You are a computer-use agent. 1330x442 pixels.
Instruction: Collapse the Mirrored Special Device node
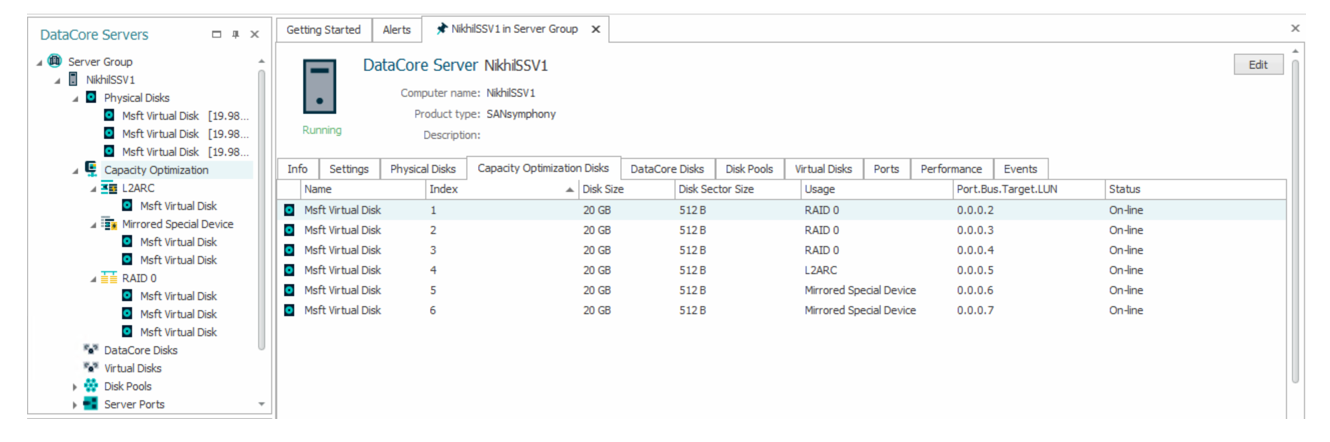[94, 224]
